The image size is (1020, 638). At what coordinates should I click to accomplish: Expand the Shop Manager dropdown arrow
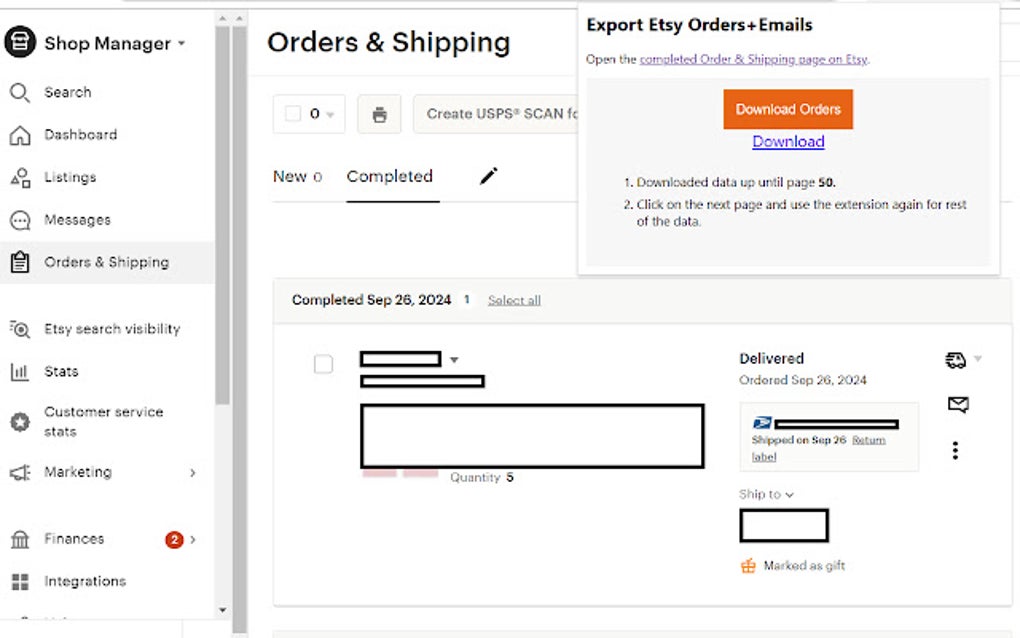pos(182,44)
